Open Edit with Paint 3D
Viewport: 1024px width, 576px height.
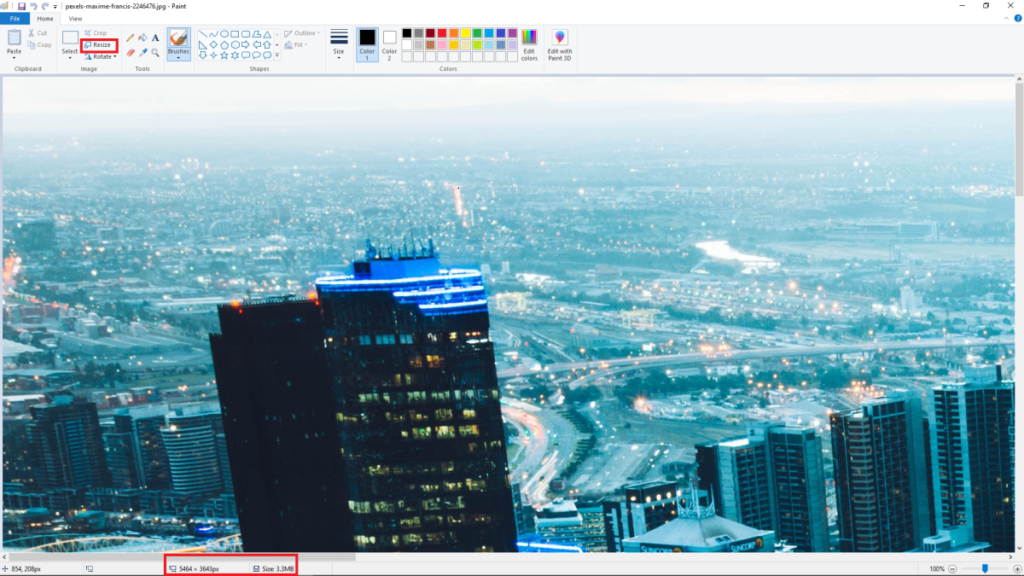[x=560, y=45]
